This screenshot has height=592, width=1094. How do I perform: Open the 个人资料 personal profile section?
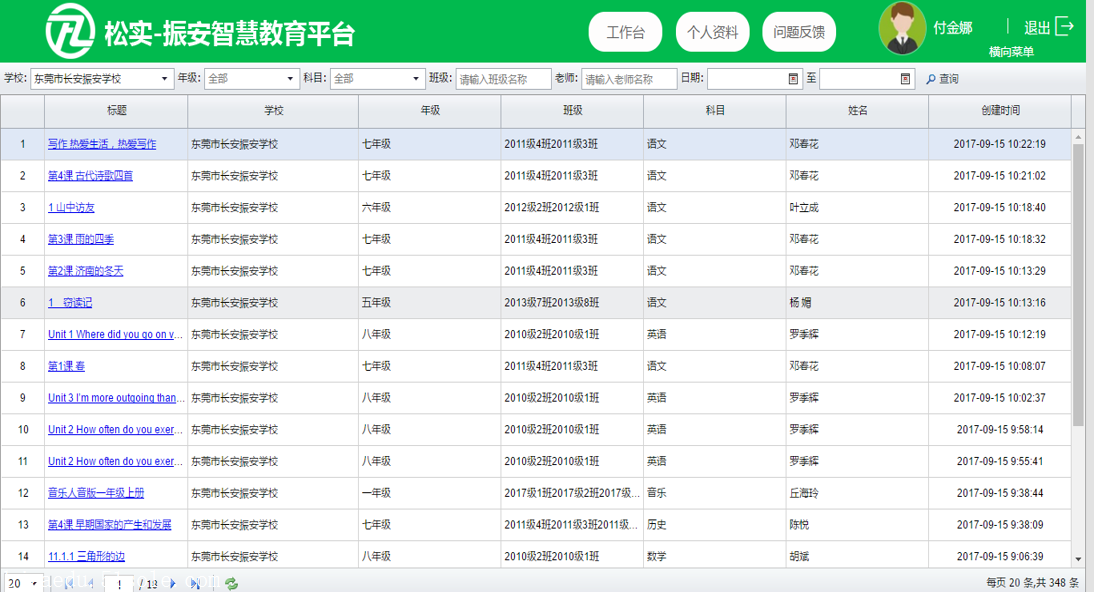point(714,31)
